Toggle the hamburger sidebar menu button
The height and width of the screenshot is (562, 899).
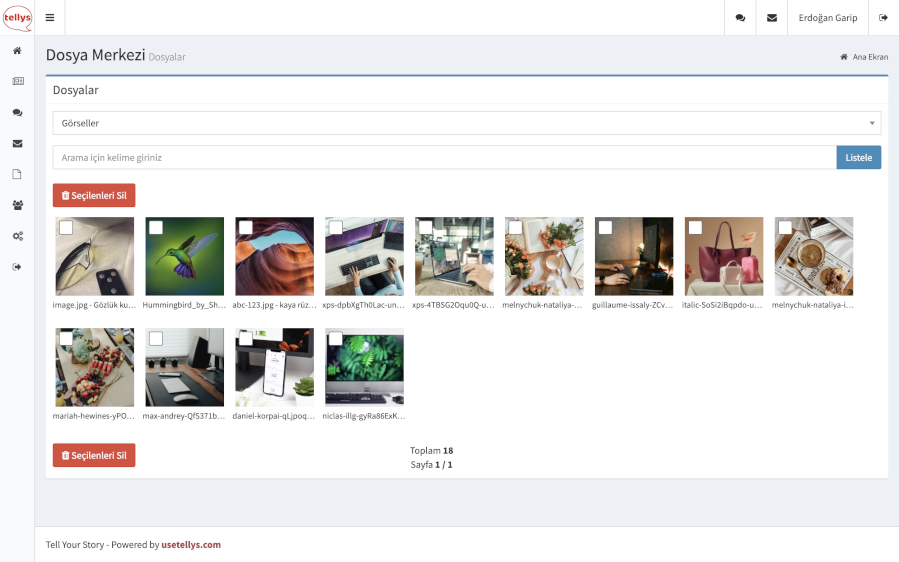point(50,18)
